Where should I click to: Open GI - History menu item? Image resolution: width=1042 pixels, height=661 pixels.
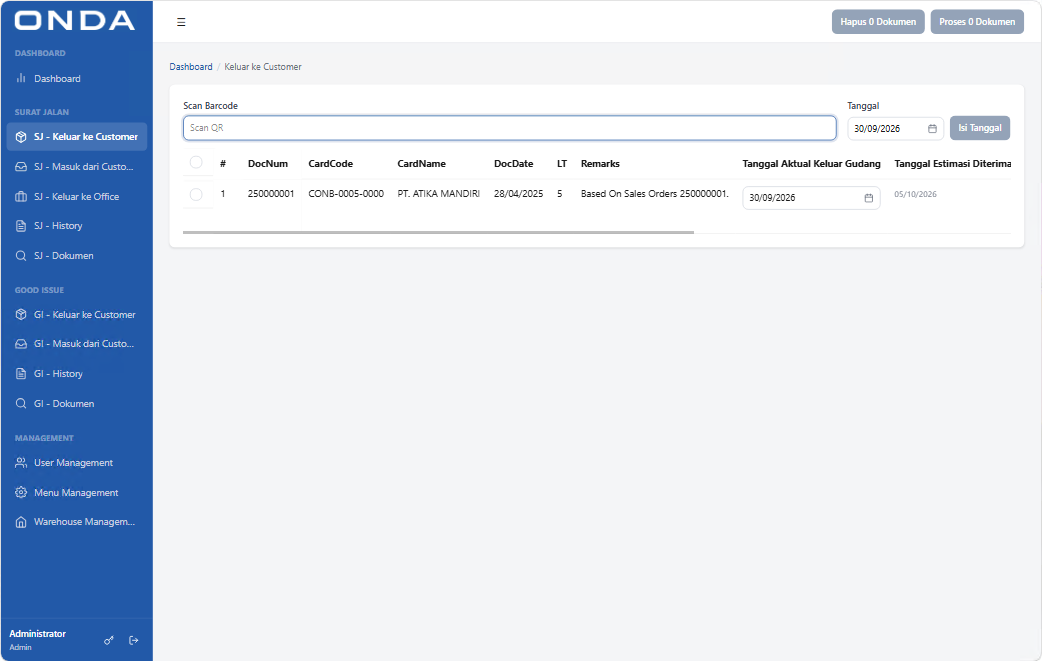(77, 373)
